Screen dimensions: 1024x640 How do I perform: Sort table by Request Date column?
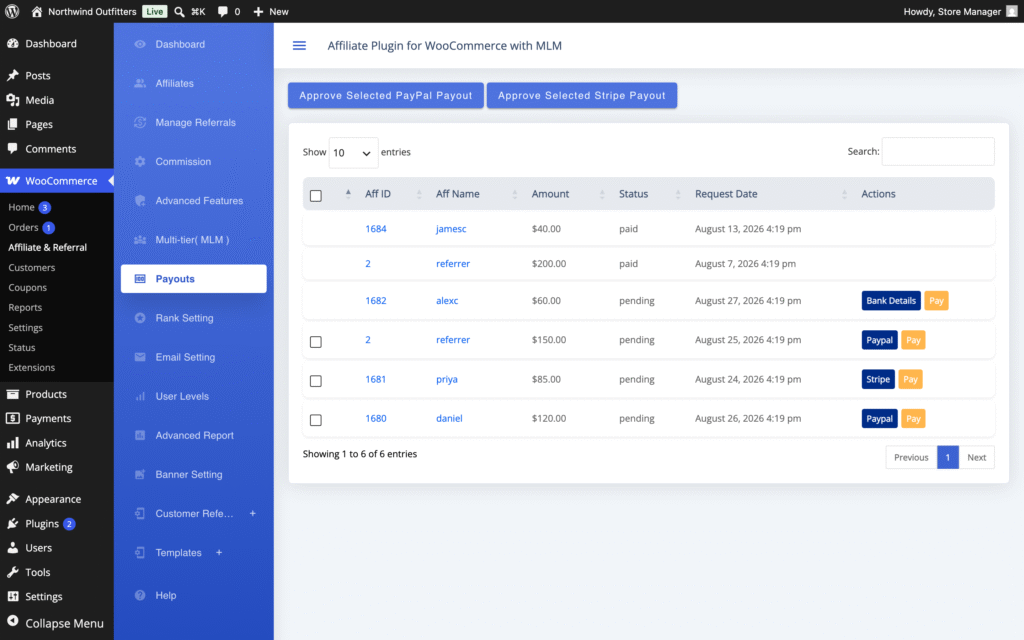click(x=726, y=194)
